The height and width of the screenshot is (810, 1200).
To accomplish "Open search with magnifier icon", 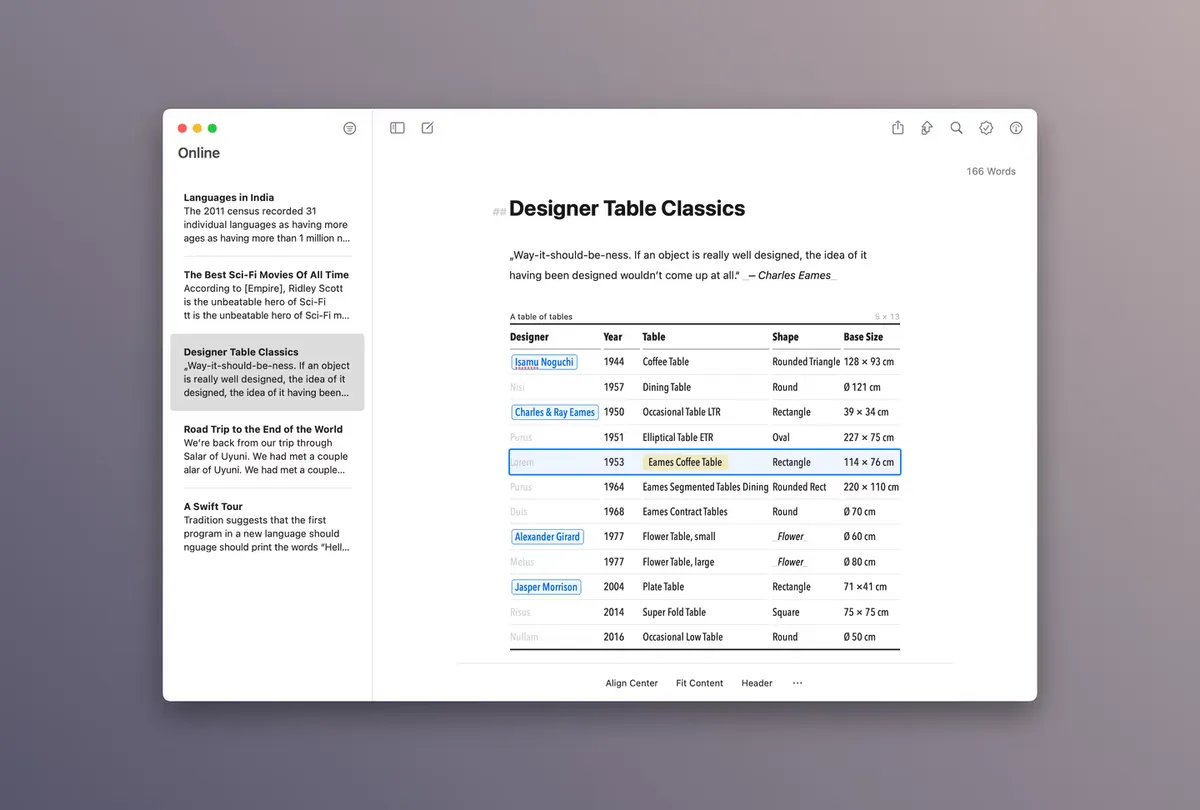I will click(957, 128).
